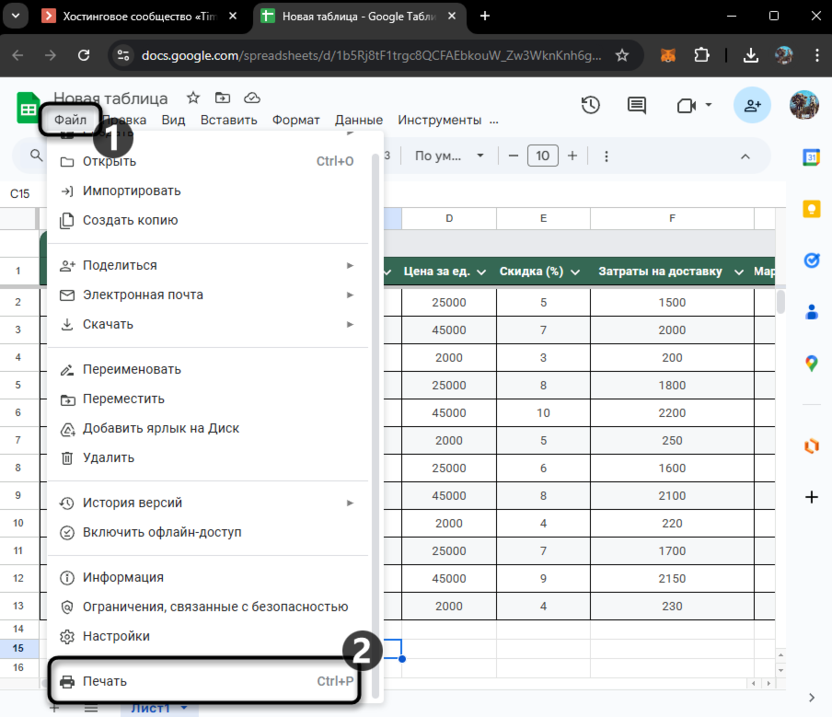Image resolution: width=832 pixels, height=717 pixels.
Task: Open the font dropdown По ум...
Action: [x=449, y=156]
